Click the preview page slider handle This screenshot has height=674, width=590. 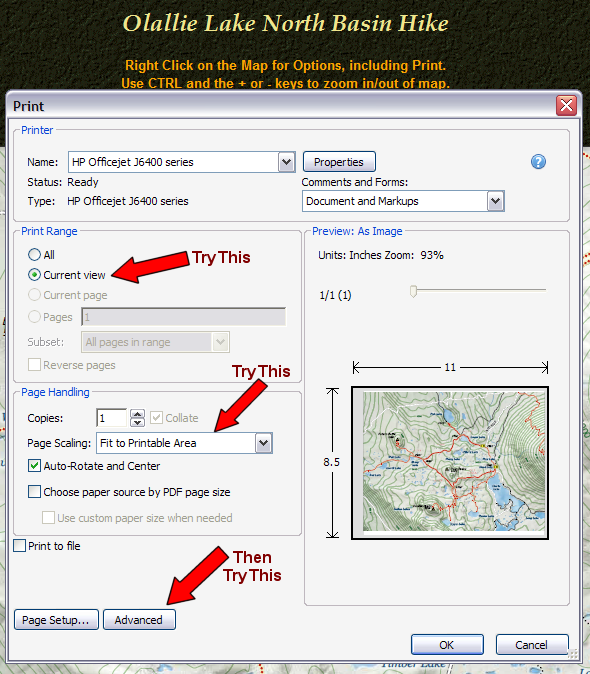[x=413, y=291]
